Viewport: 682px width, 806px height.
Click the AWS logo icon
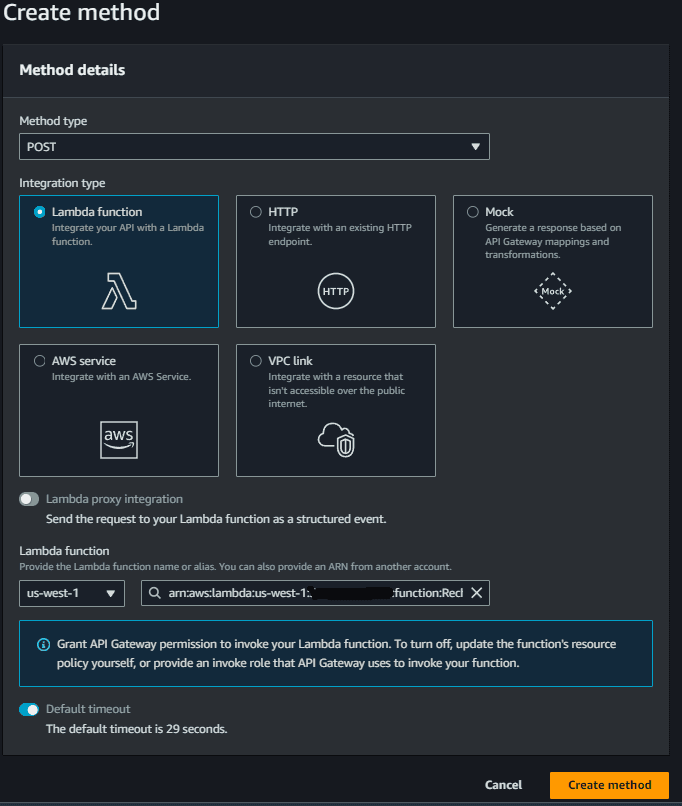[119, 440]
